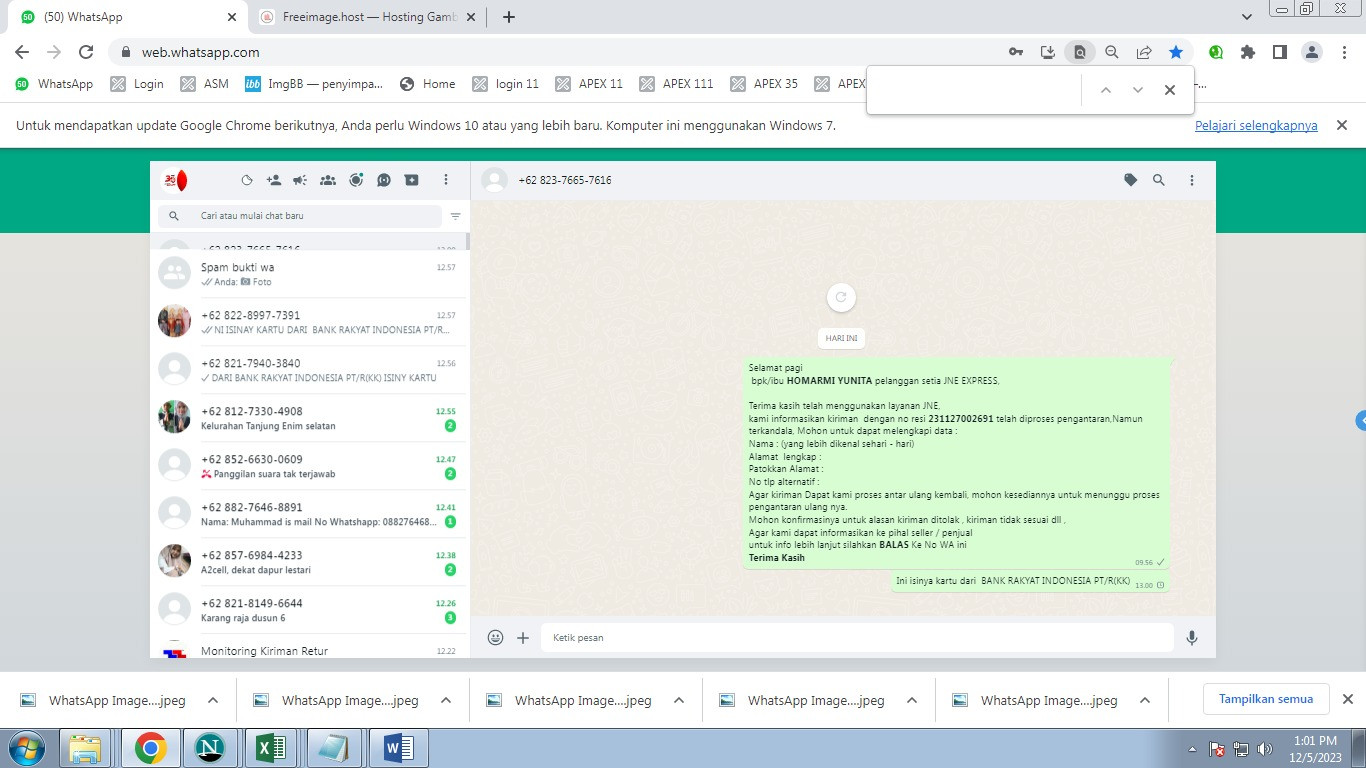Open chat with +62 822-8997-7391

(x=309, y=322)
